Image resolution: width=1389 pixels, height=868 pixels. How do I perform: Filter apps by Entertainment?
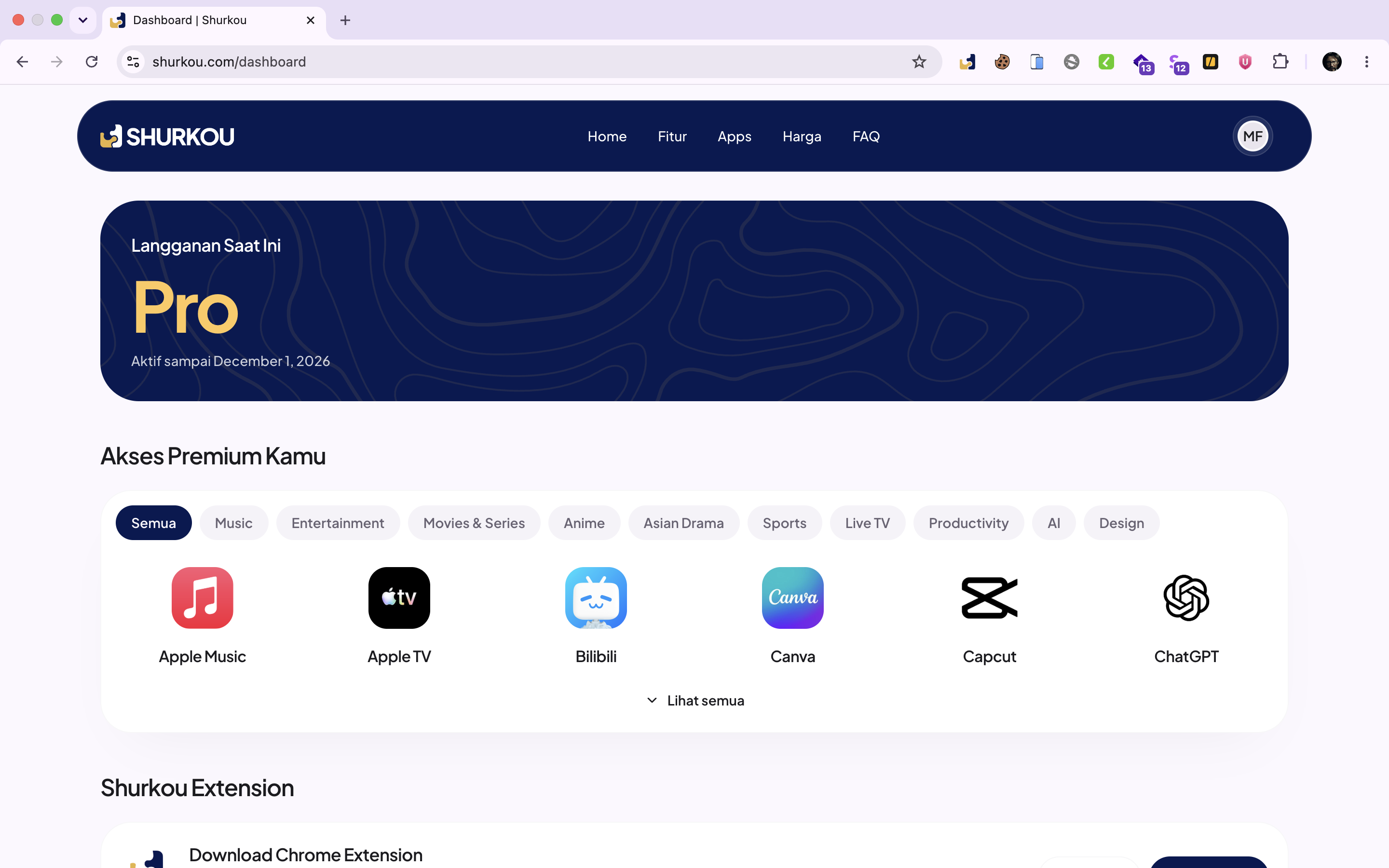click(338, 523)
